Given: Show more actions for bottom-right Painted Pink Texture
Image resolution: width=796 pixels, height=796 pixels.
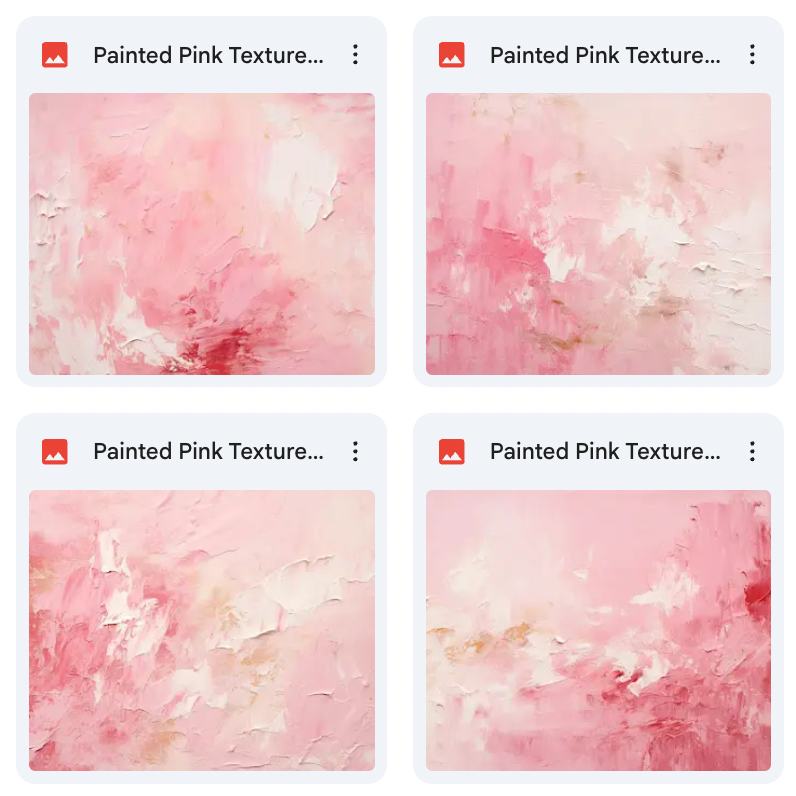Looking at the screenshot, I should tap(752, 451).
